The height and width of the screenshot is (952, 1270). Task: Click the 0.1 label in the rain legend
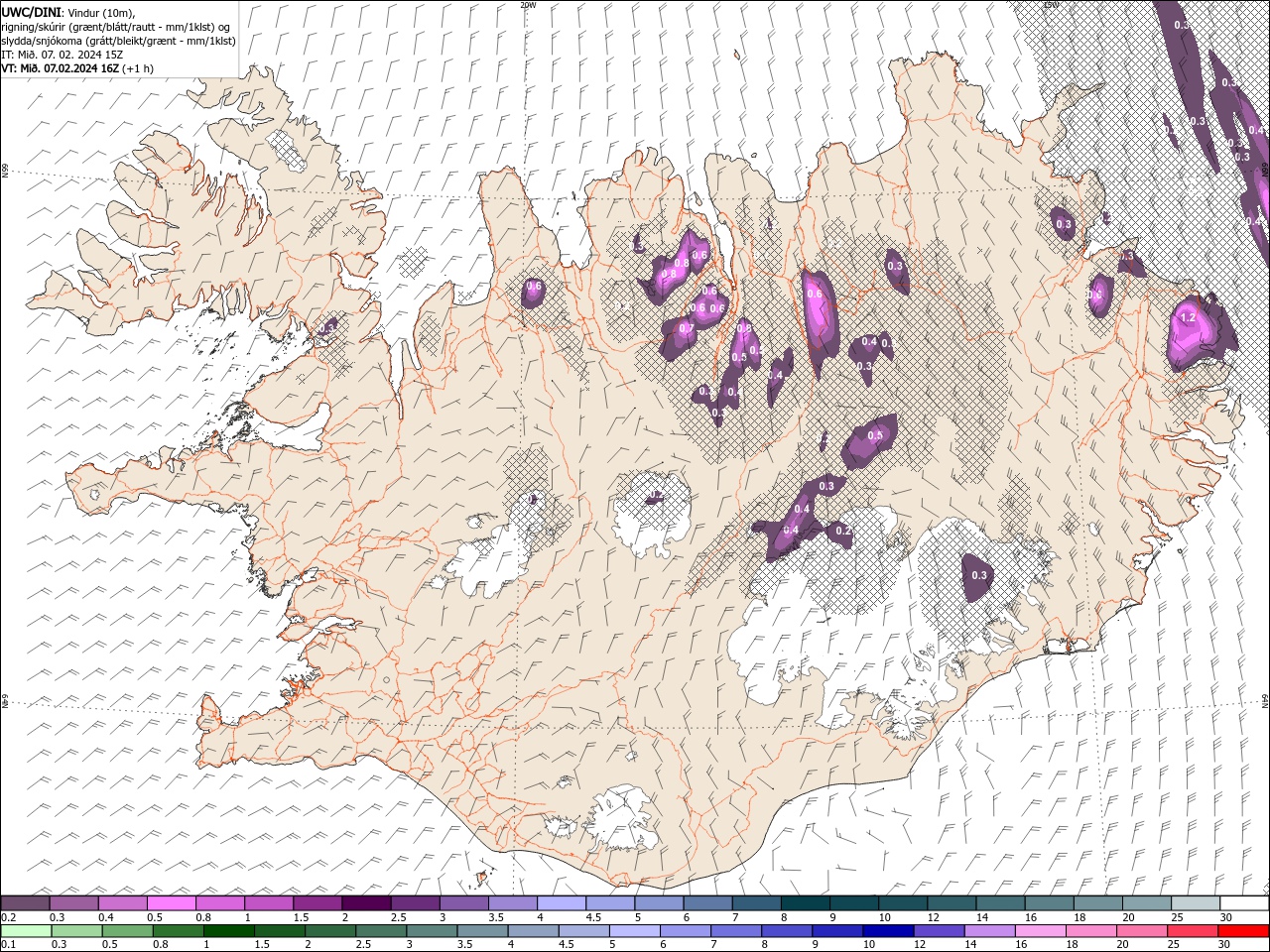pos(8,945)
